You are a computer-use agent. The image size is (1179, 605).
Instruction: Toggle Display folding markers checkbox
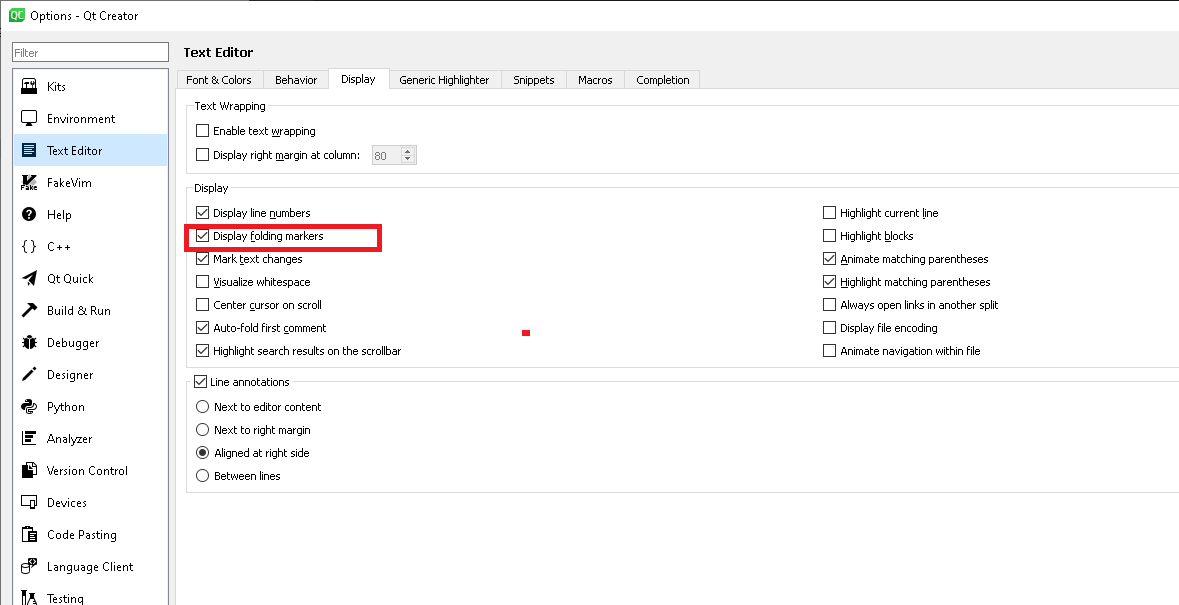(x=203, y=236)
